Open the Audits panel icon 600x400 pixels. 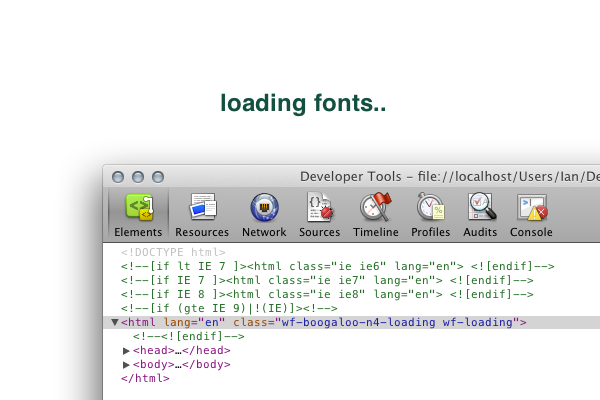pos(481,206)
